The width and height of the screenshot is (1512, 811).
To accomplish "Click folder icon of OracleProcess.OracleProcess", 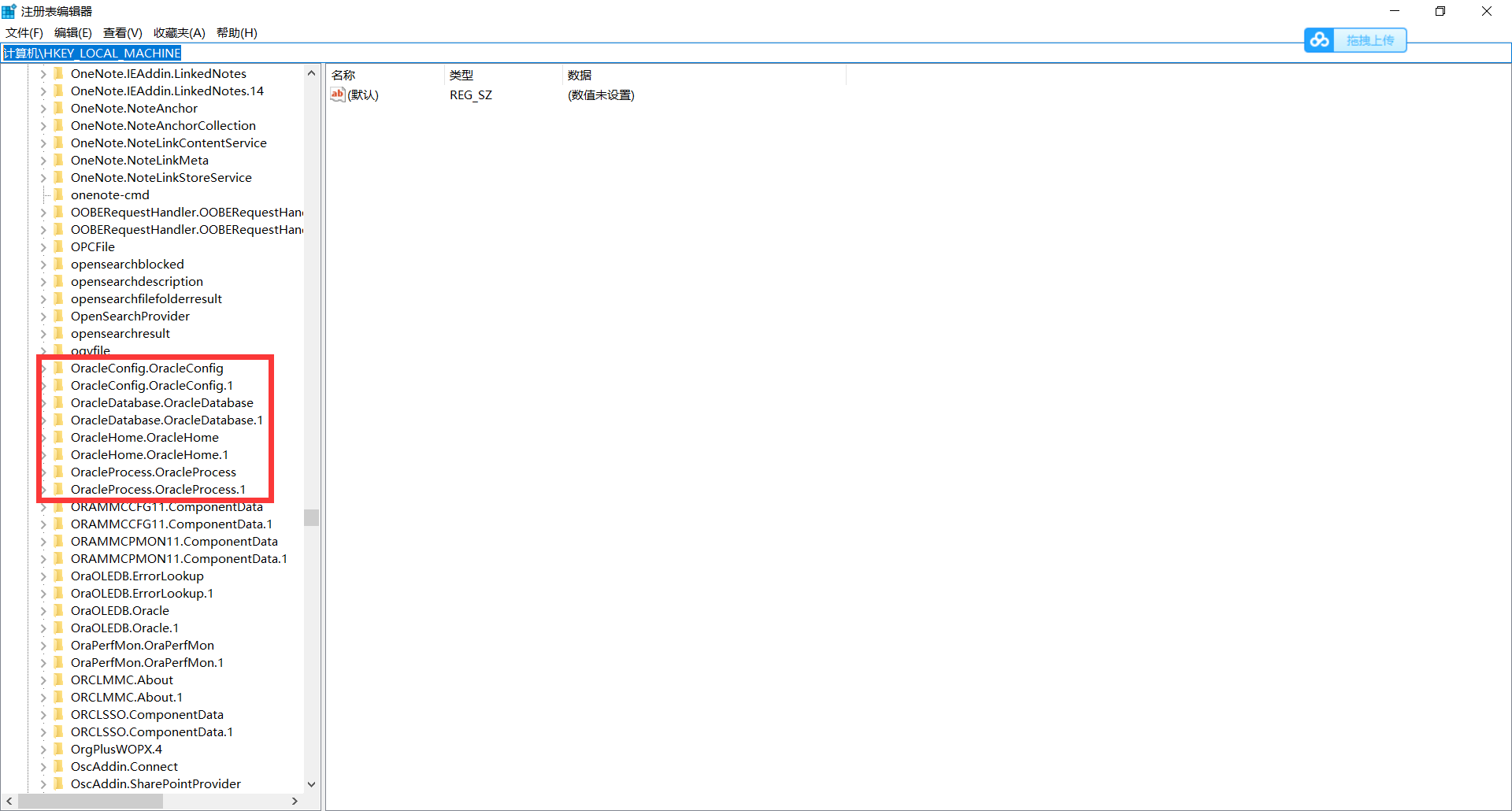I will (x=58, y=472).
